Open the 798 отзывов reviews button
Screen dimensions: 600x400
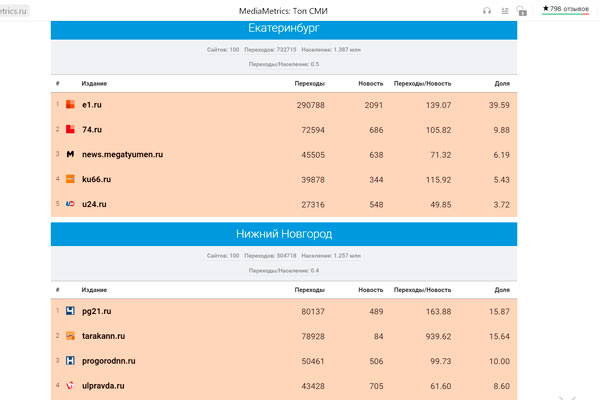click(565, 9)
